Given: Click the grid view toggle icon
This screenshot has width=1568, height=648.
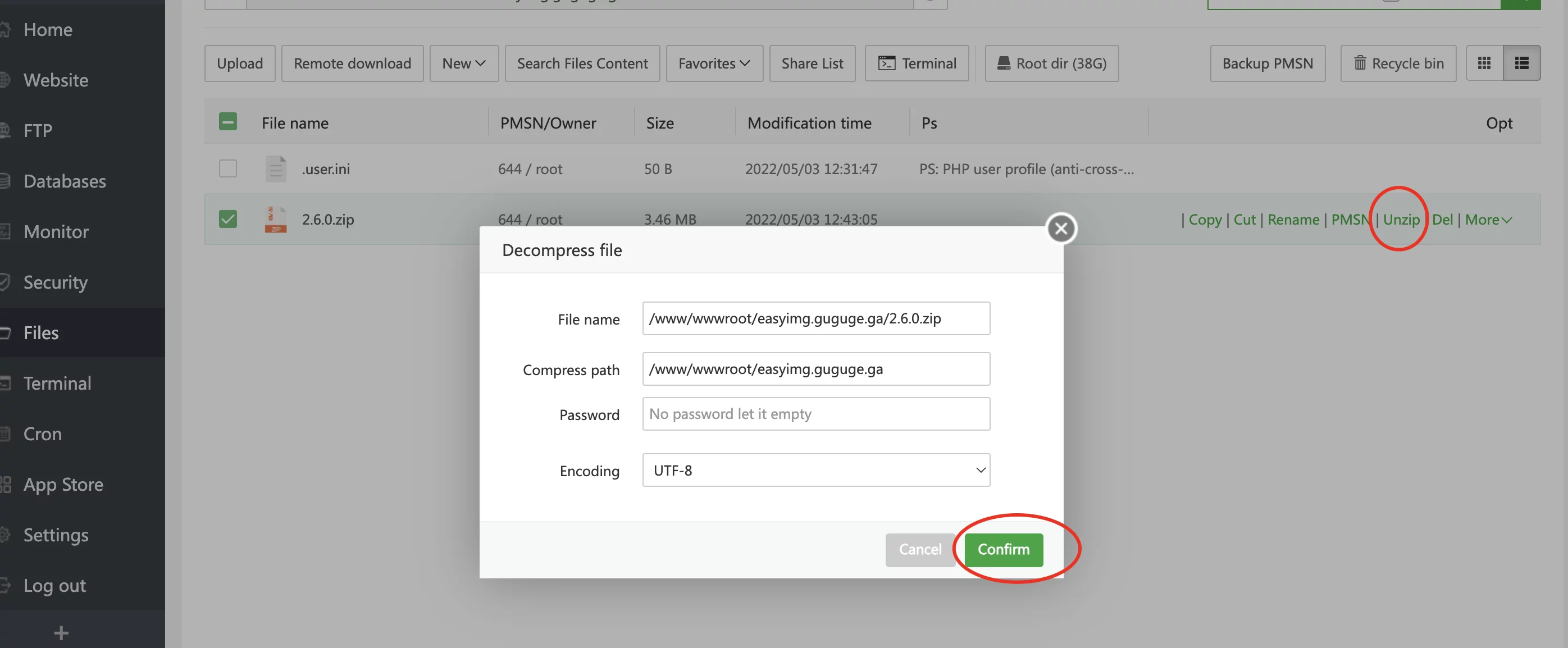Looking at the screenshot, I should pos(1484,62).
